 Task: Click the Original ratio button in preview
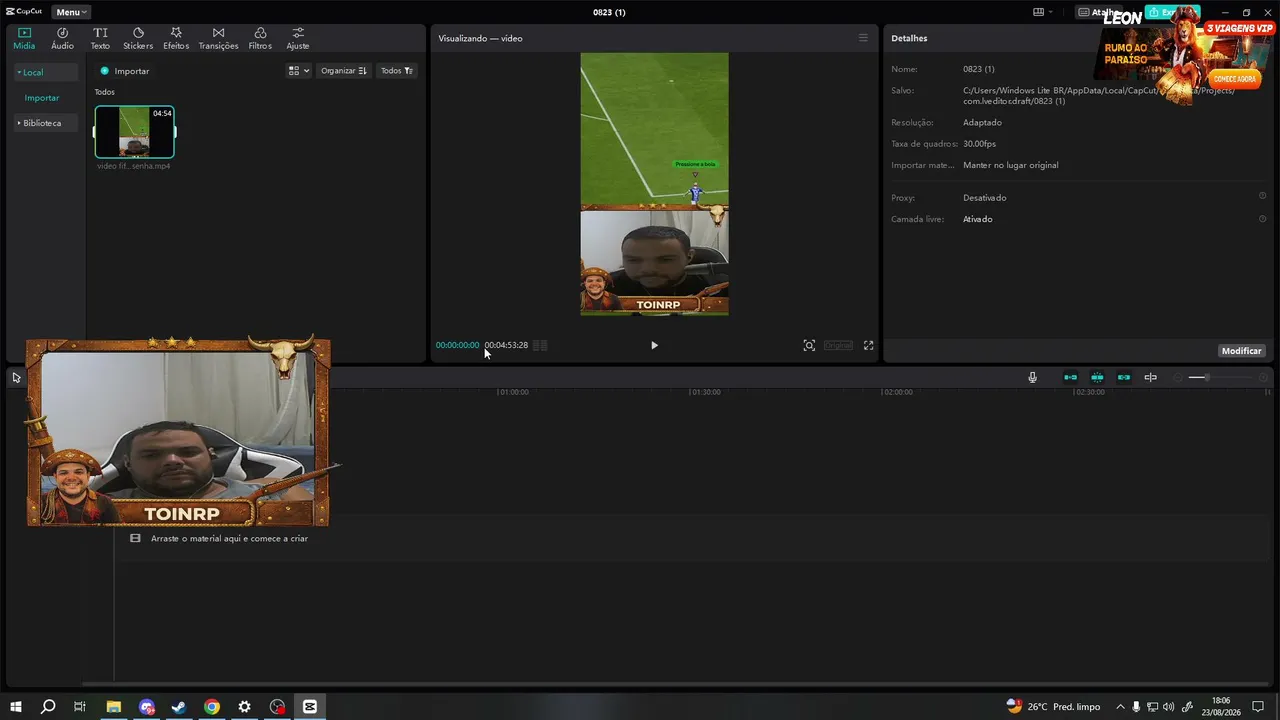click(838, 345)
